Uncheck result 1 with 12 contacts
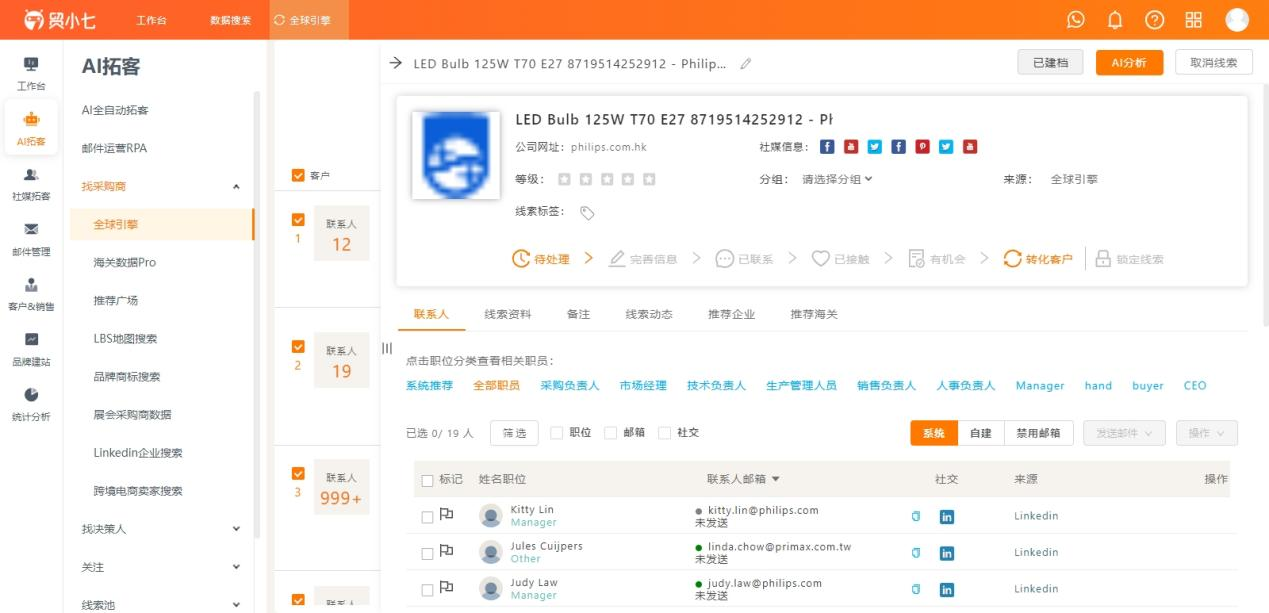 [297, 220]
